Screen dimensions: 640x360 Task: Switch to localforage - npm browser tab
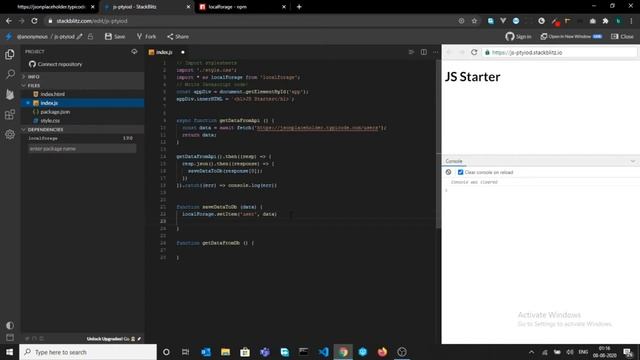pos(242,7)
